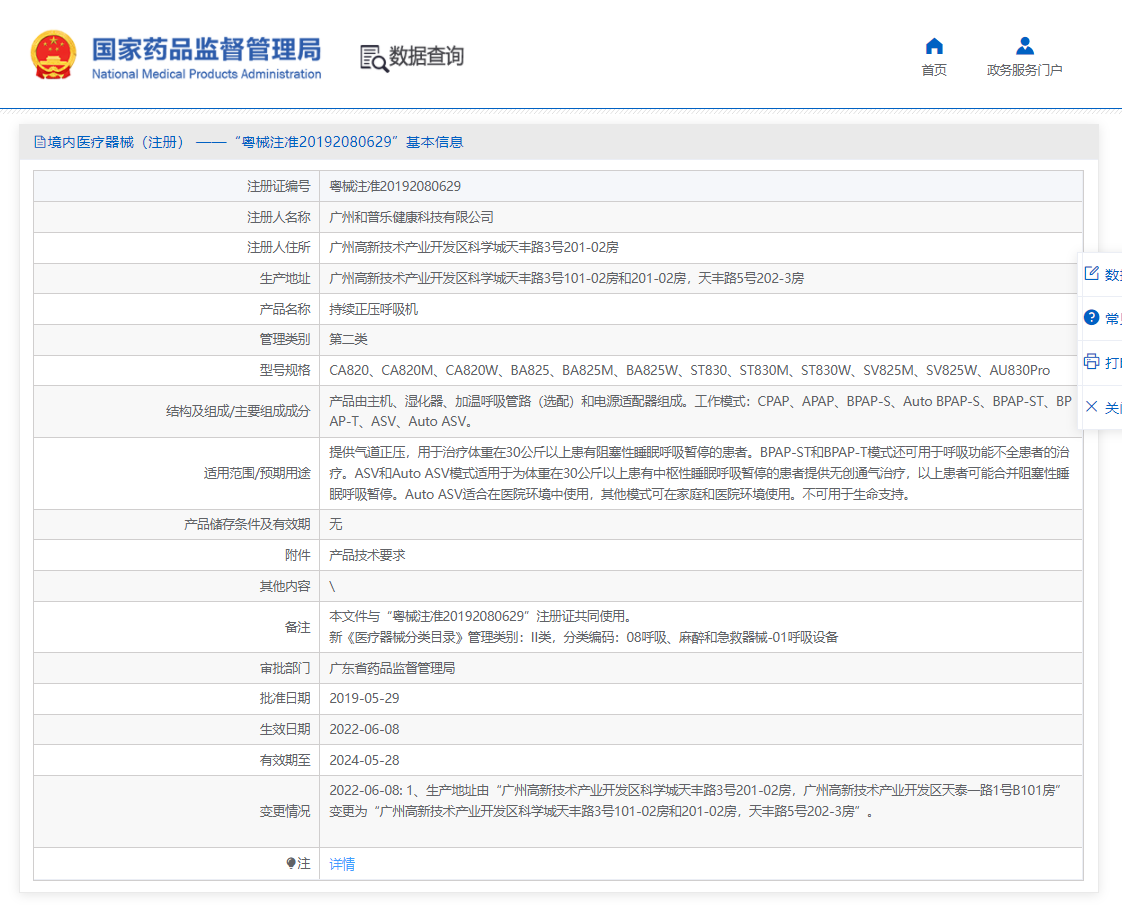The width and height of the screenshot is (1122, 905).
Task: Click the bulb icon beside 注
Action: point(291,864)
